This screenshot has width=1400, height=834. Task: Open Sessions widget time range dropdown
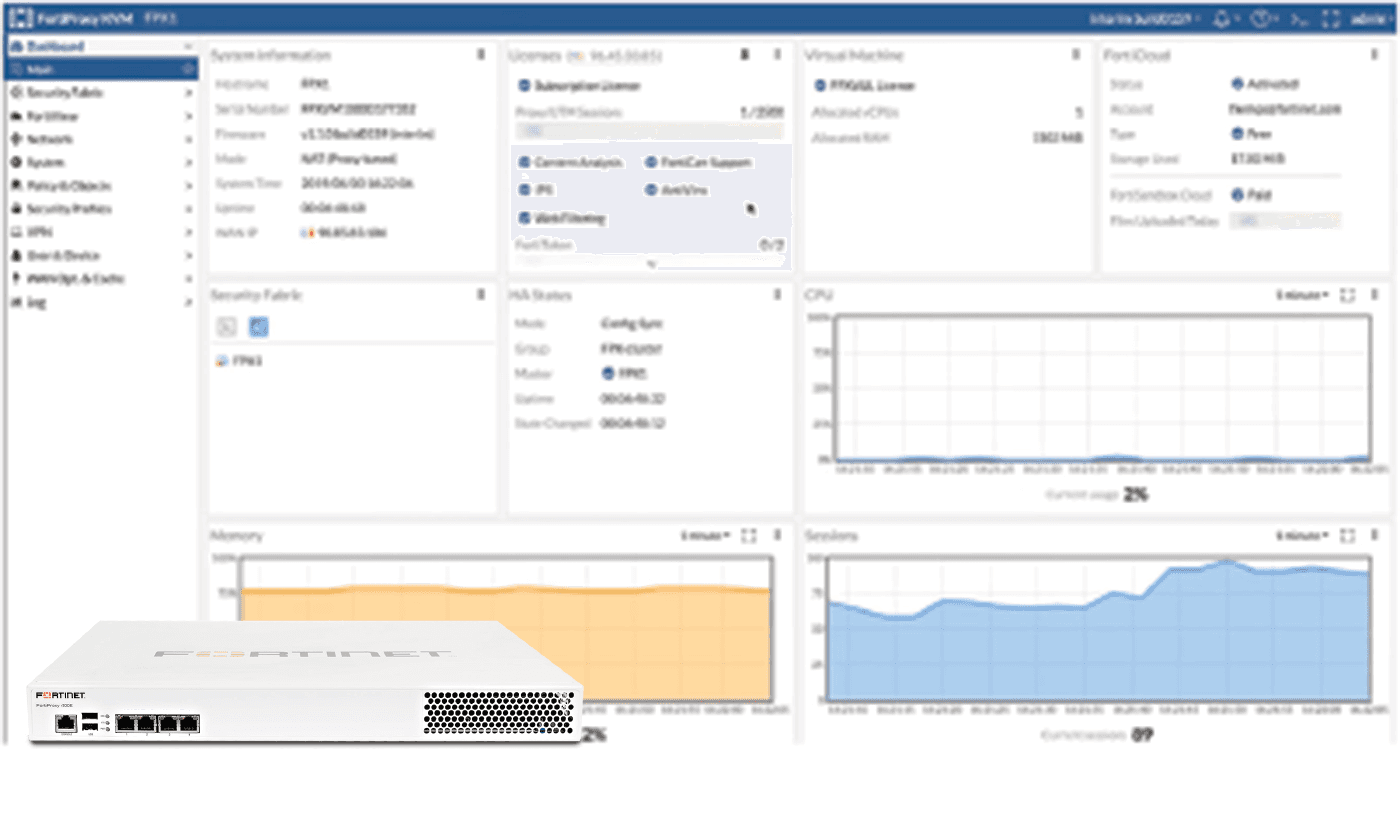pos(1303,536)
